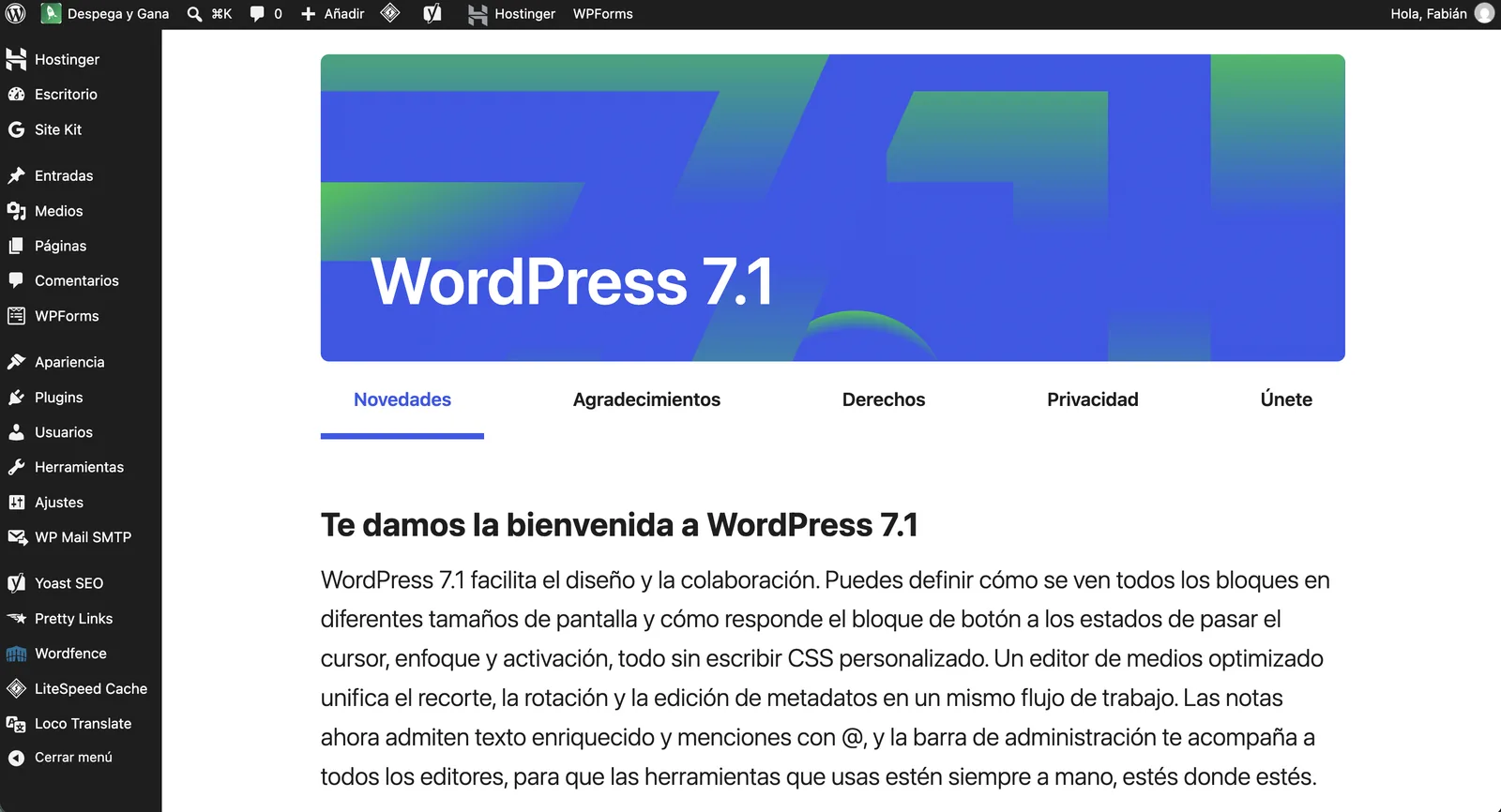Click the Ajustes settings icon
This screenshot has height=812, width=1501.
[x=16, y=503]
